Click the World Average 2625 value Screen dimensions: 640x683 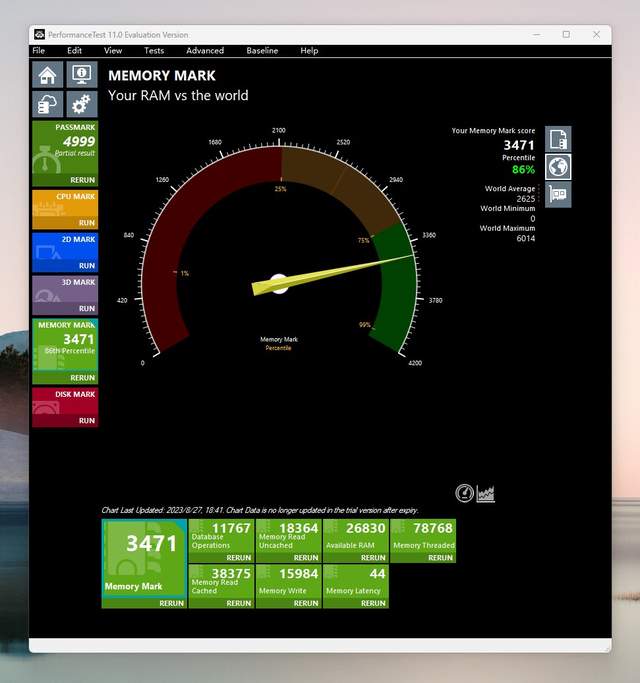click(x=525, y=199)
